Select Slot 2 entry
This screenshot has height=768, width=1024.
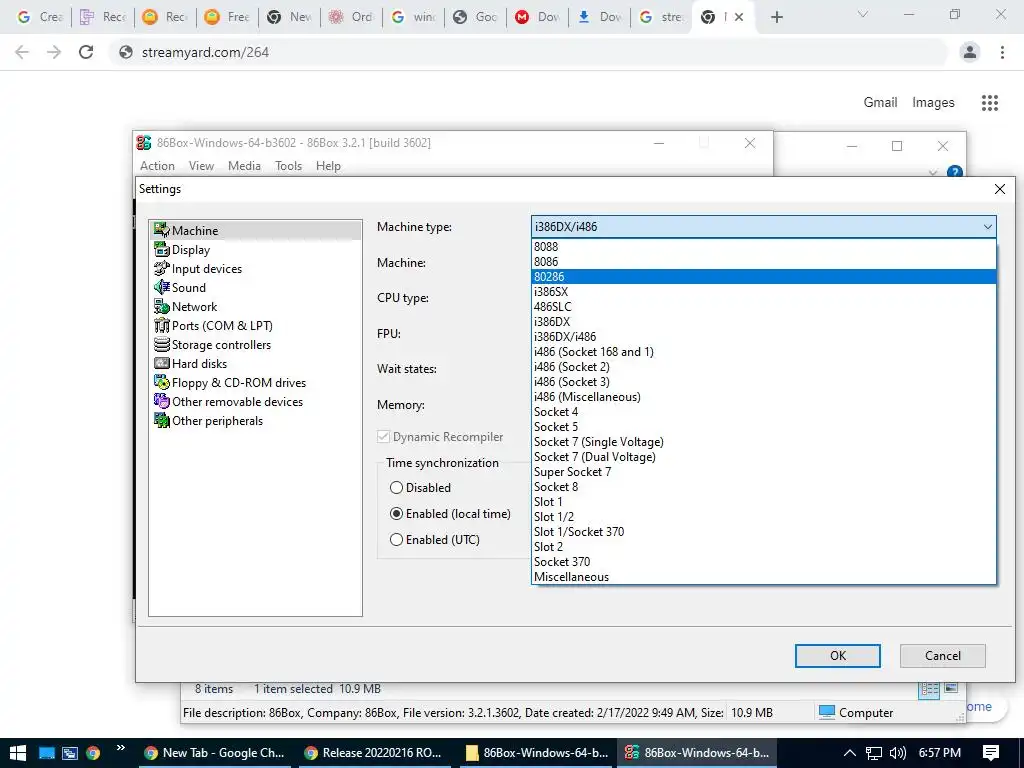[x=764, y=547]
